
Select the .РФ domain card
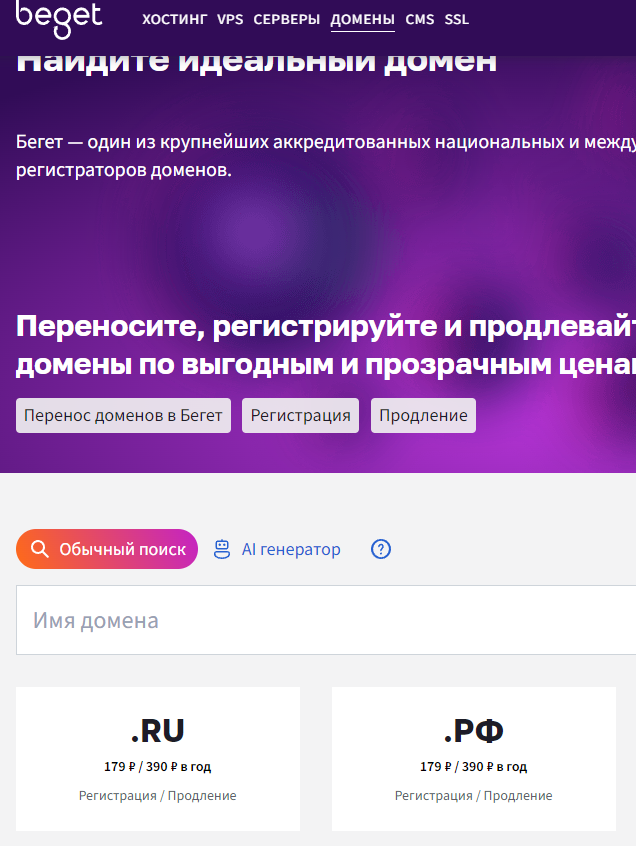[x=474, y=759]
